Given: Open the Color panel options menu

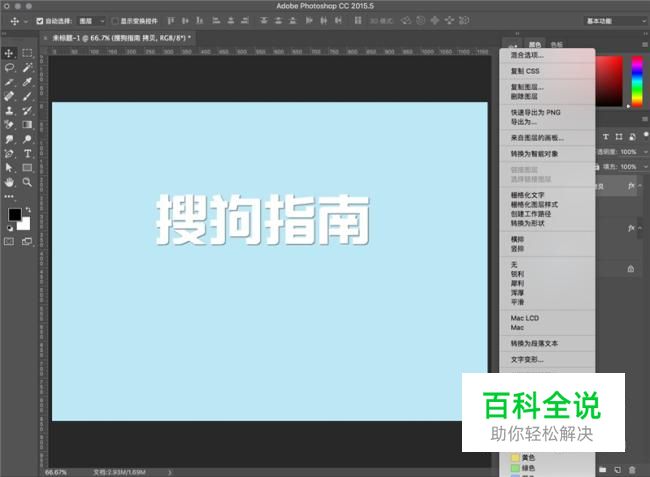Looking at the screenshot, I should (645, 44).
